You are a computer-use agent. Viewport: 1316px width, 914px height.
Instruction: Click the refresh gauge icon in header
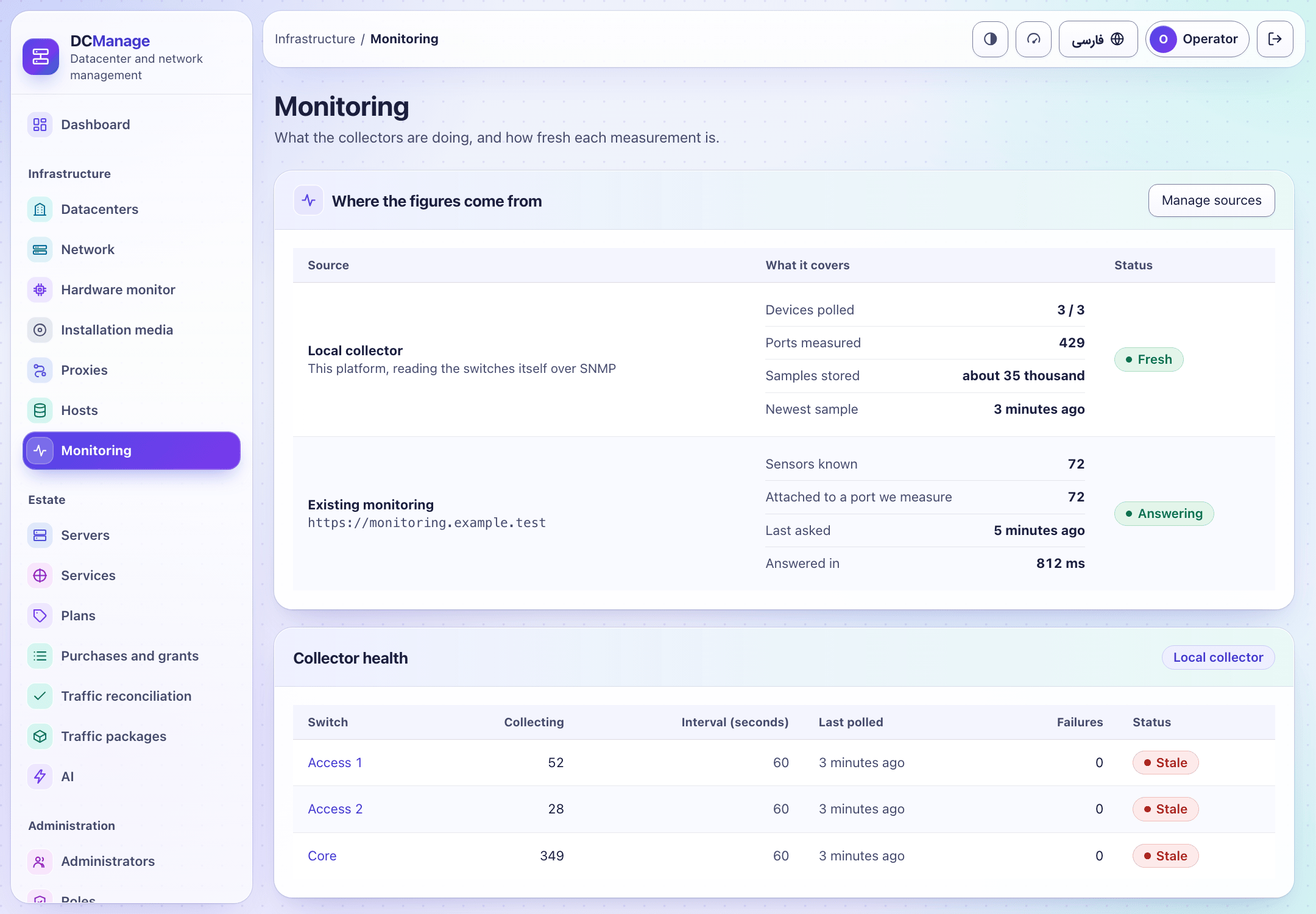click(x=1033, y=39)
